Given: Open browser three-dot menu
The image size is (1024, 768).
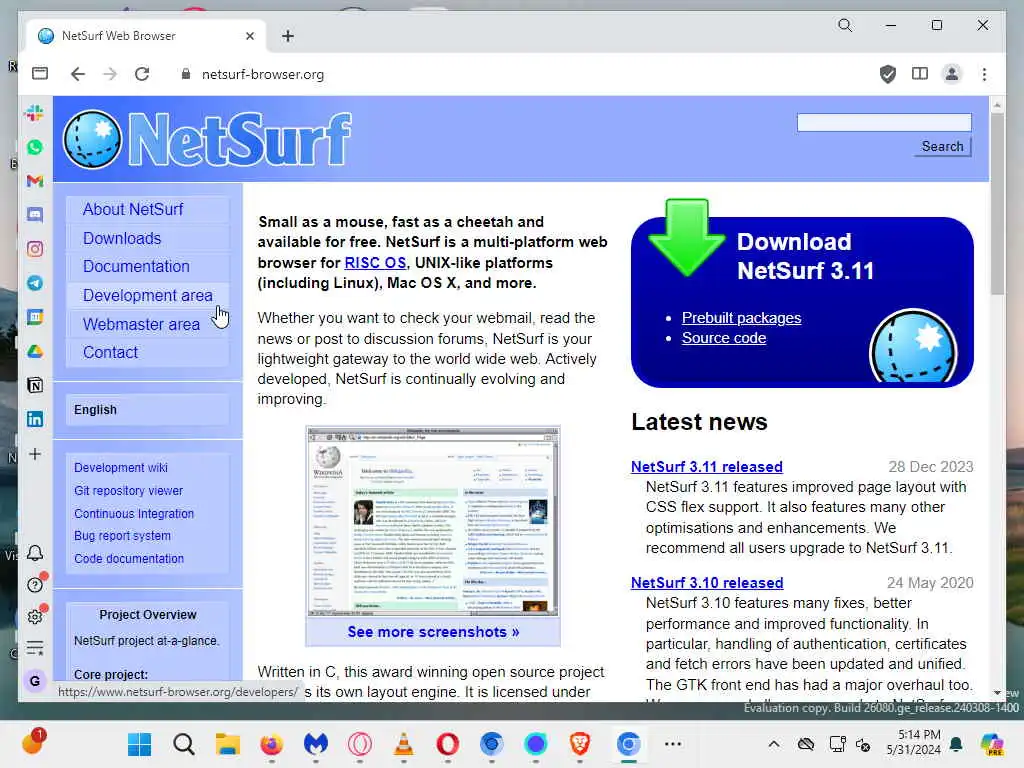Looking at the screenshot, I should coord(984,74).
